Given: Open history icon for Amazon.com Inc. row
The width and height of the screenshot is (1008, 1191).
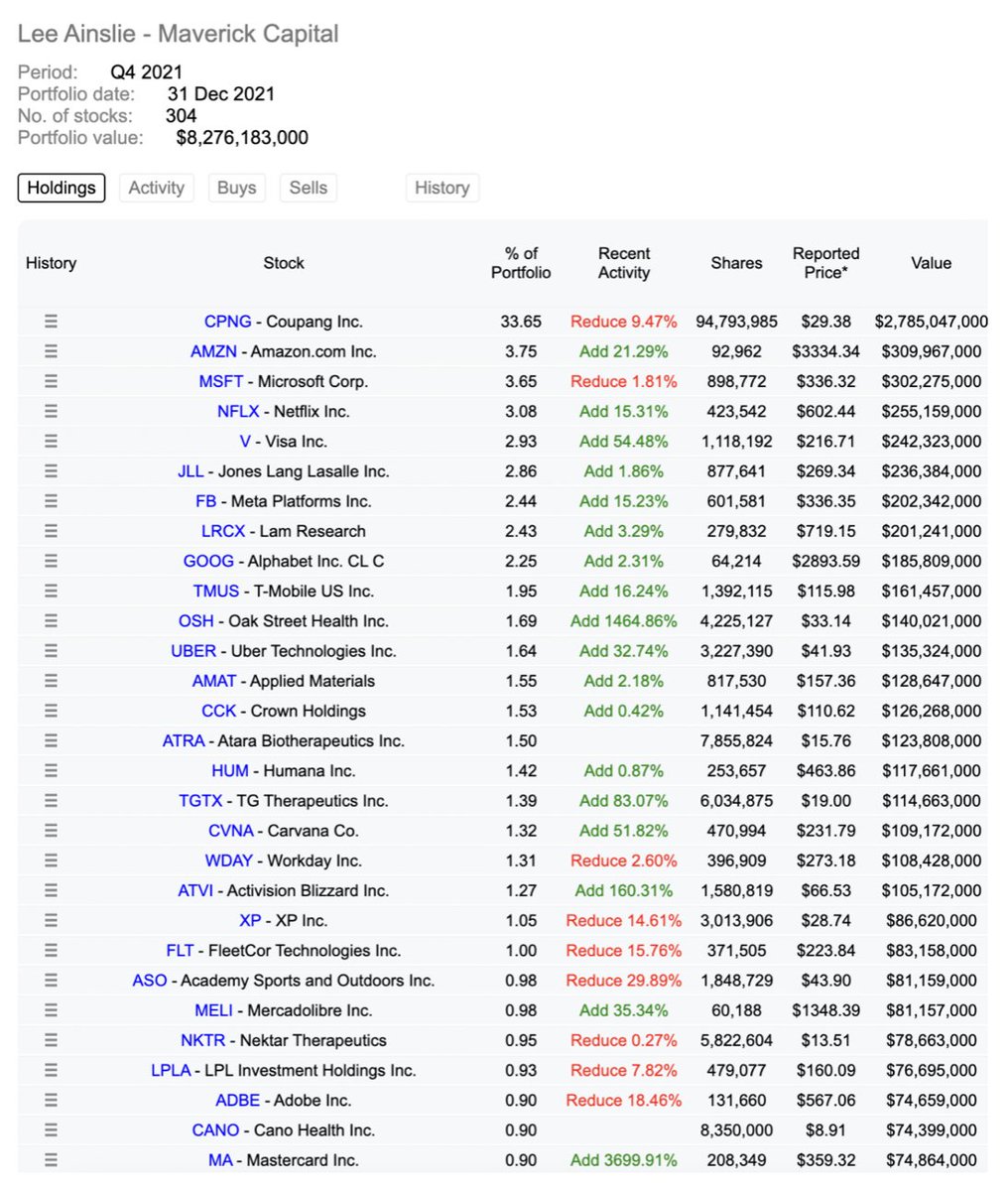Looking at the screenshot, I should (x=51, y=351).
